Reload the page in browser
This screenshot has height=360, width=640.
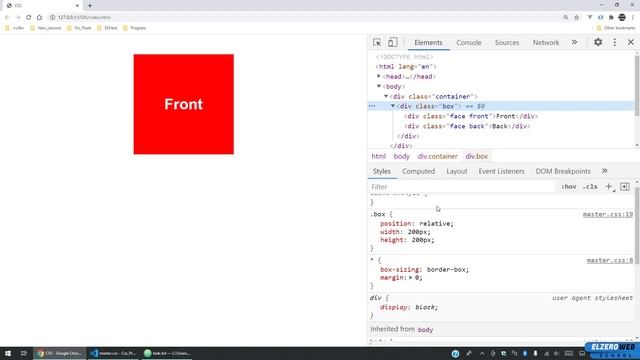click(x=28, y=17)
